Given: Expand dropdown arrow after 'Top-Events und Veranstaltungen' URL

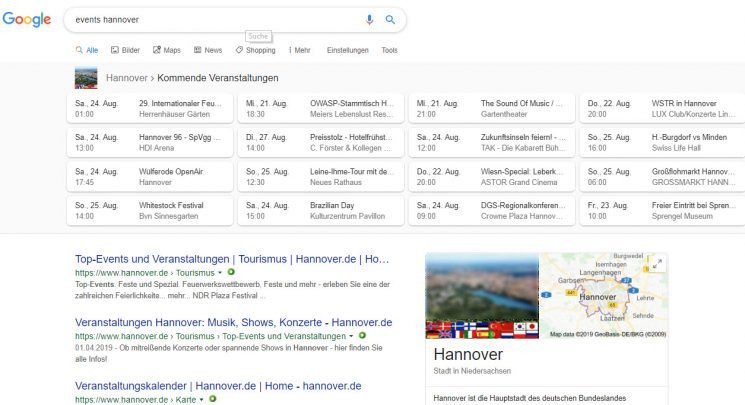Looking at the screenshot, I should click(351, 336).
